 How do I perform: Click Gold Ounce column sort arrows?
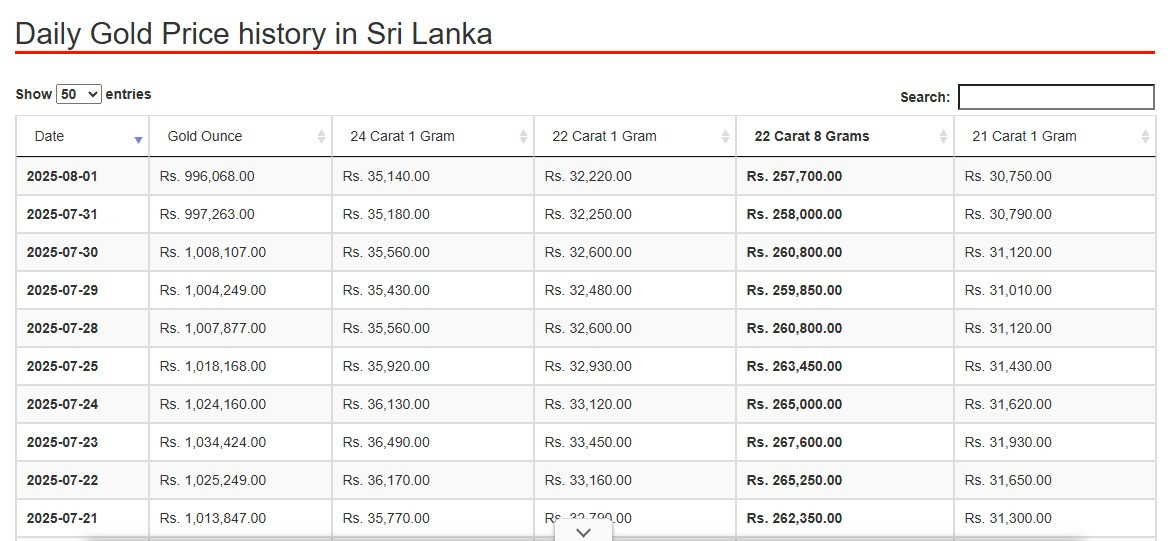321,137
